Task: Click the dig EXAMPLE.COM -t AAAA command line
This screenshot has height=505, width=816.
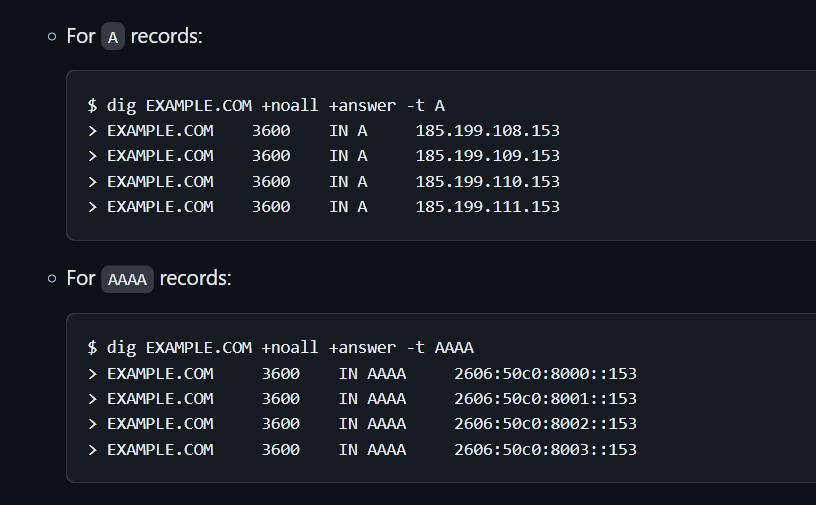Action: coord(280,348)
